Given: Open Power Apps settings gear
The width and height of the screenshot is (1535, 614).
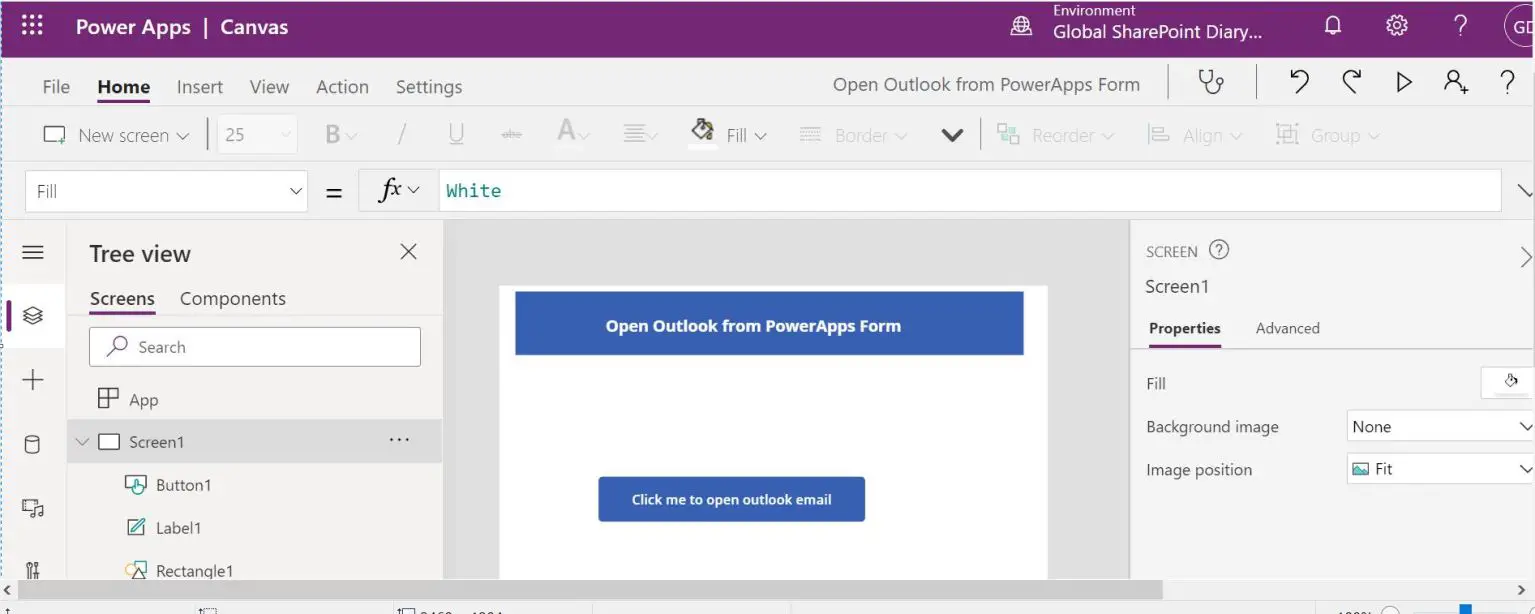Looking at the screenshot, I should [x=1397, y=25].
